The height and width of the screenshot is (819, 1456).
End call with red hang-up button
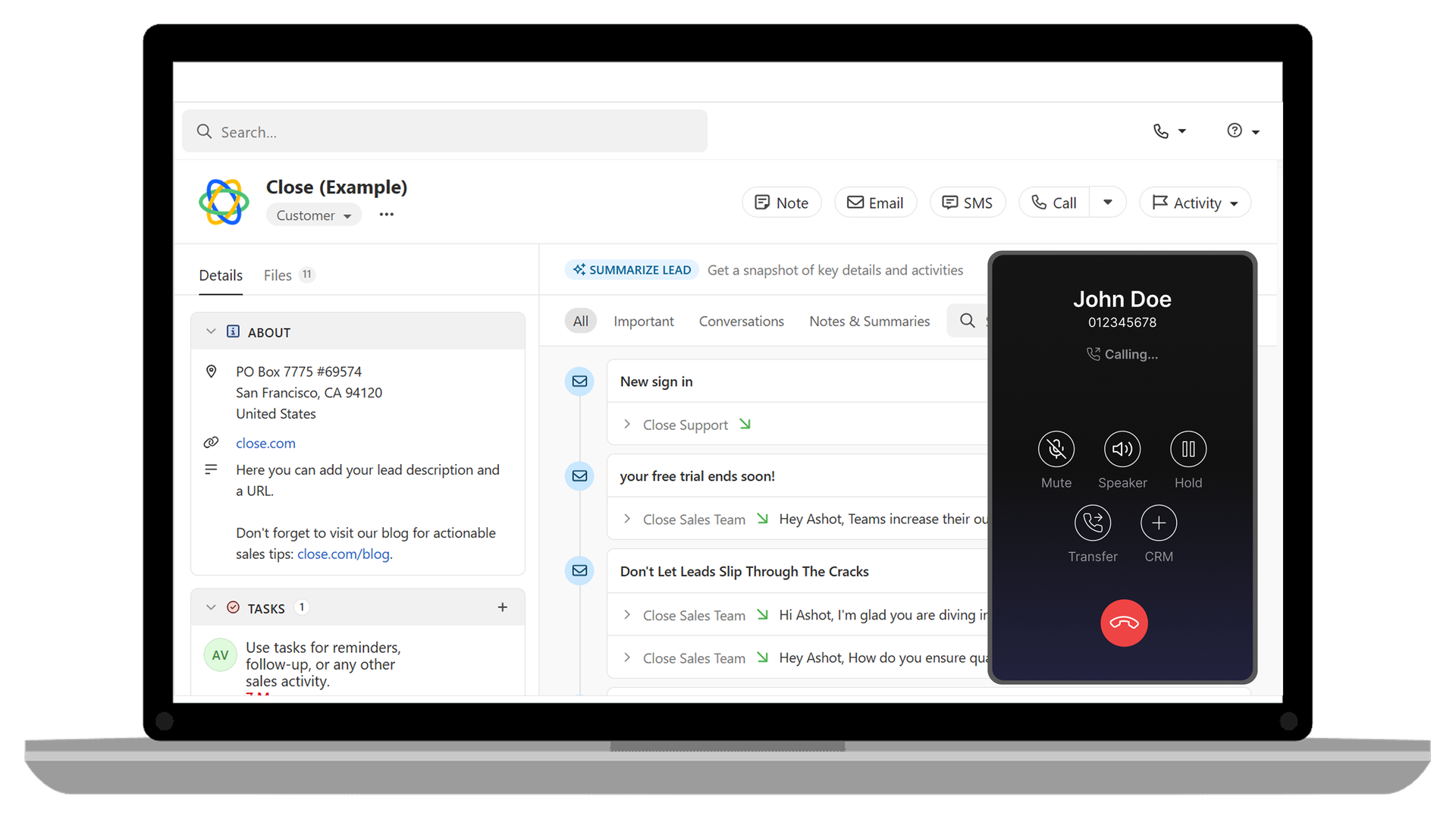[x=1123, y=623]
